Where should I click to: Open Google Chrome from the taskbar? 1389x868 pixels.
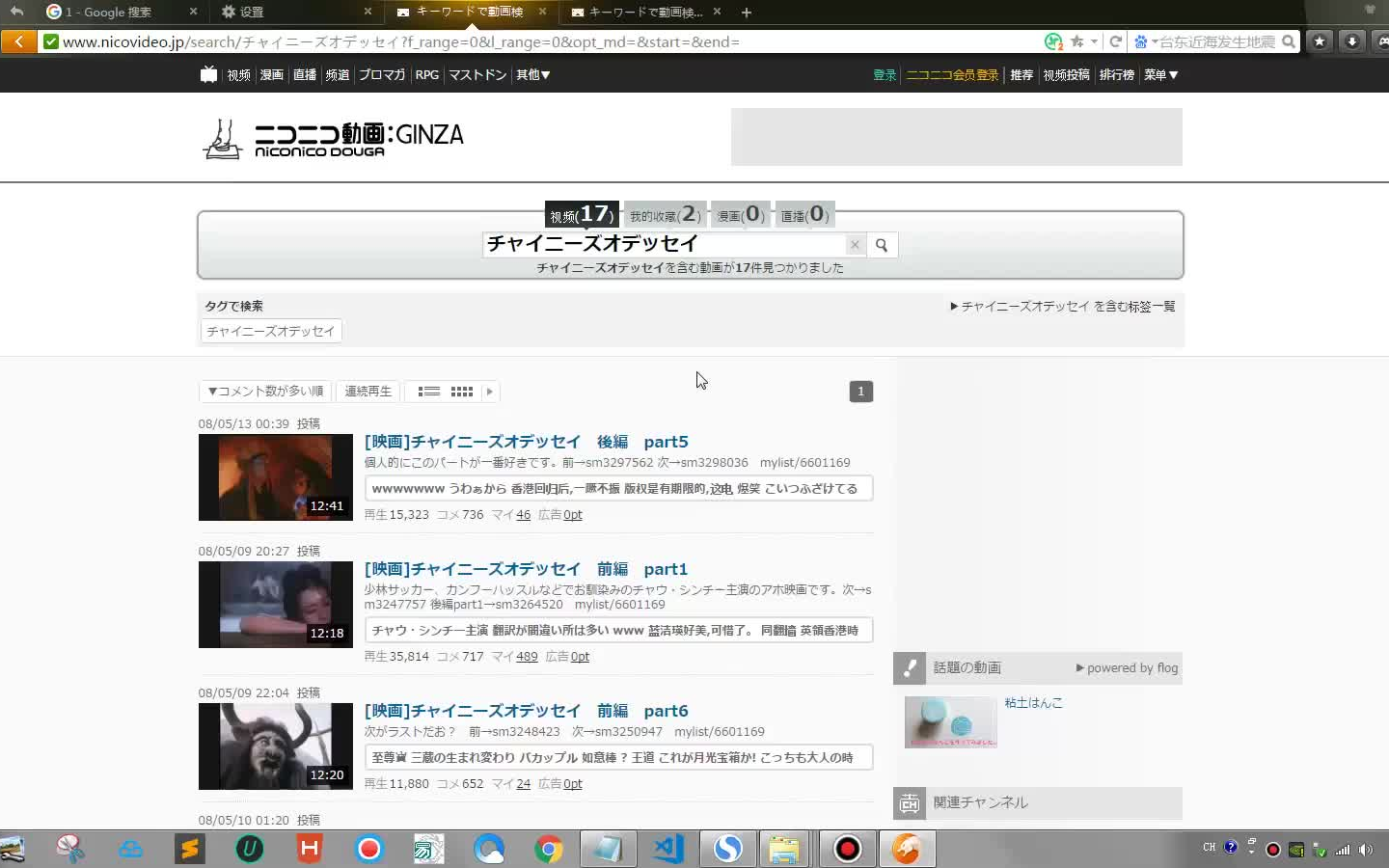coord(549,849)
